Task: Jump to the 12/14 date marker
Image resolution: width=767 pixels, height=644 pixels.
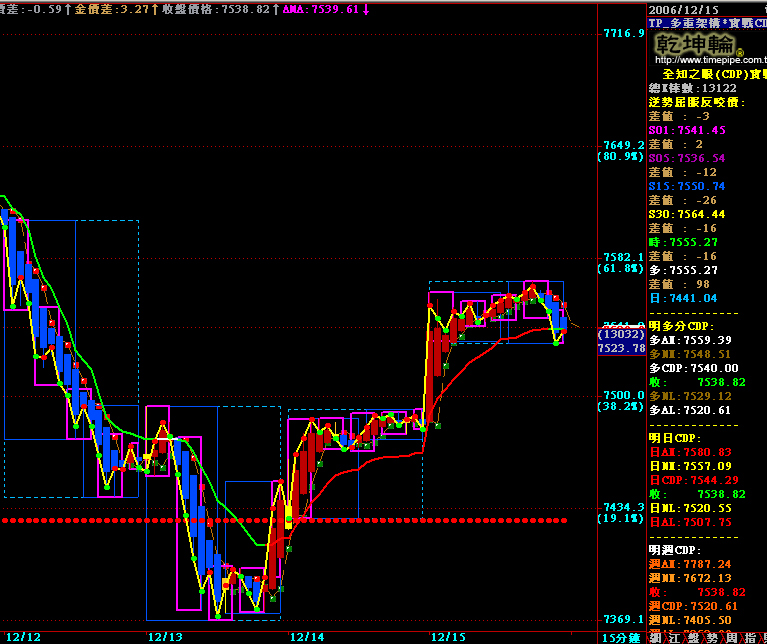Action: click(x=307, y=636)
